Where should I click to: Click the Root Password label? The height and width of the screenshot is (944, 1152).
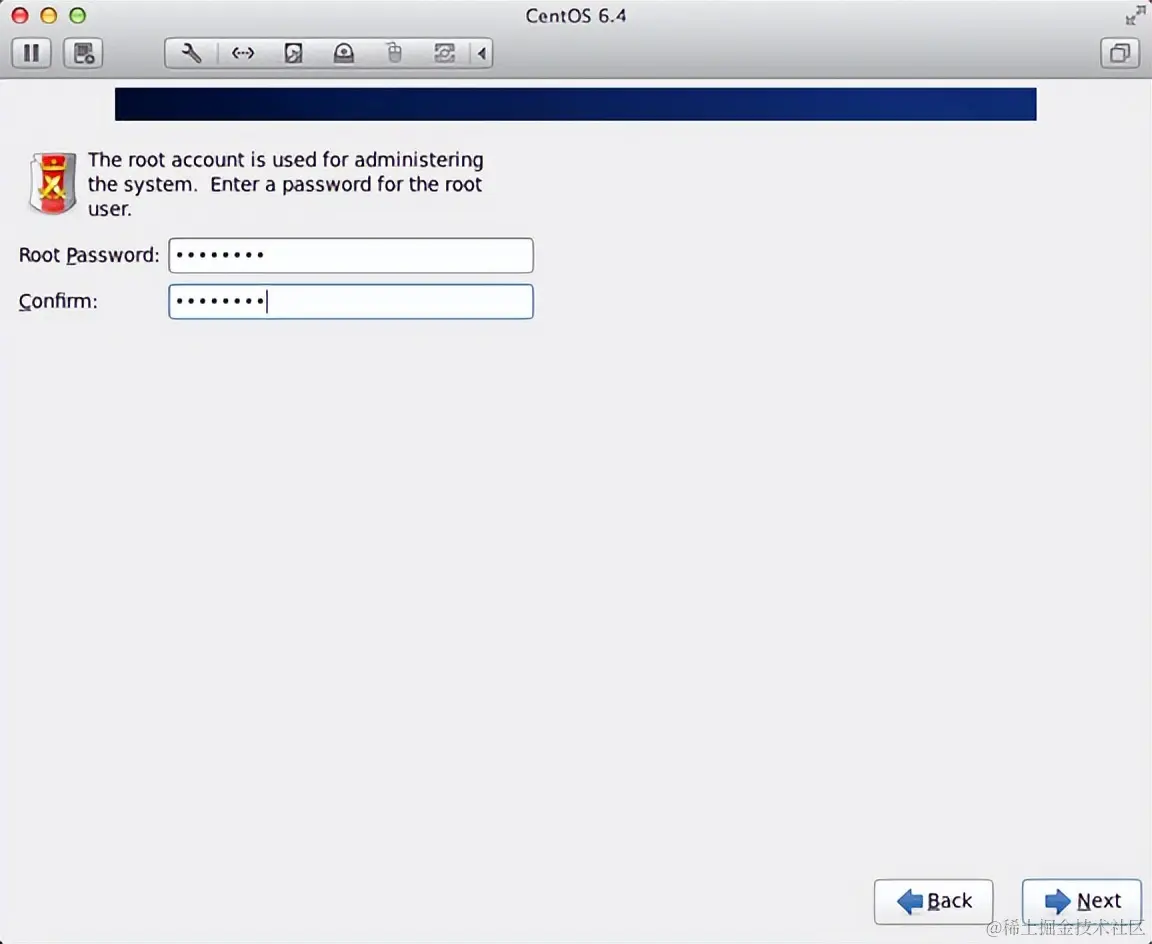pyautogui.click(x=89, y=256)
